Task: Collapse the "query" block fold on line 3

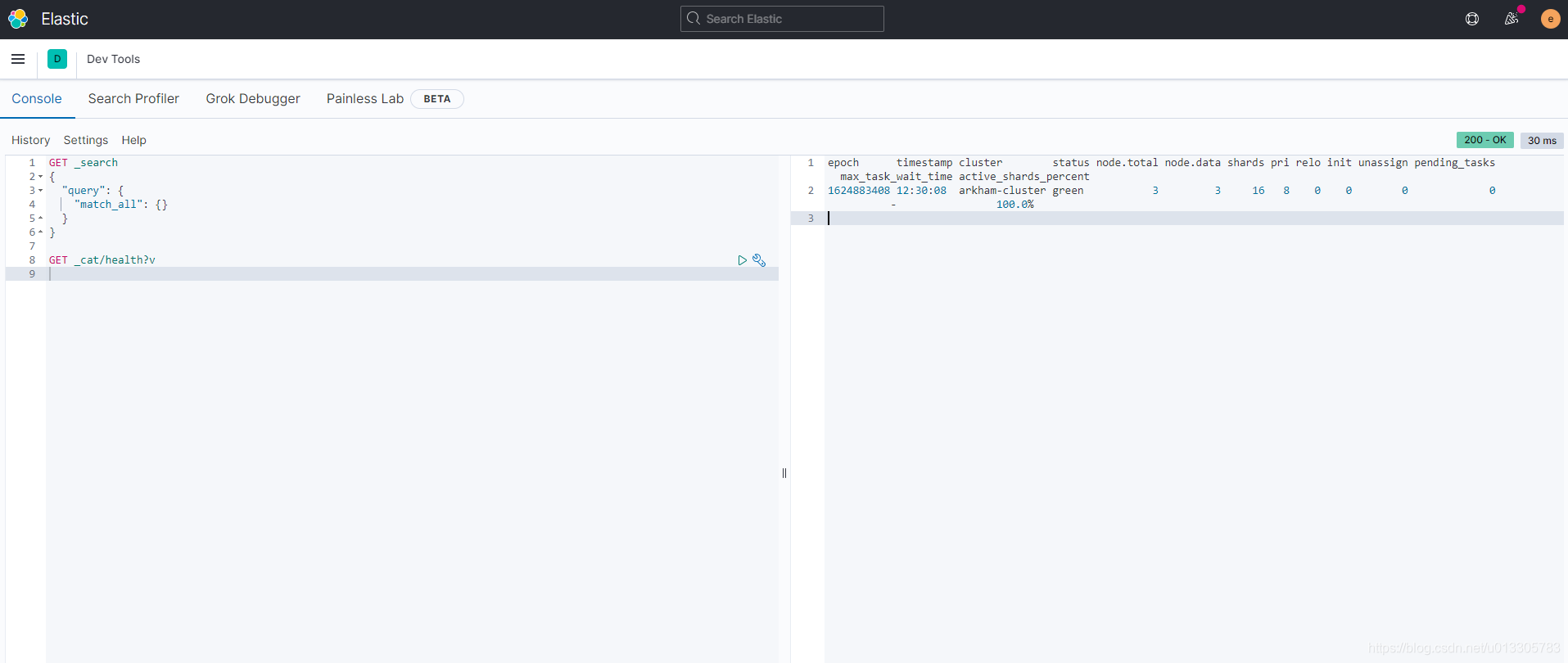Action: click(x=41, y=191)
